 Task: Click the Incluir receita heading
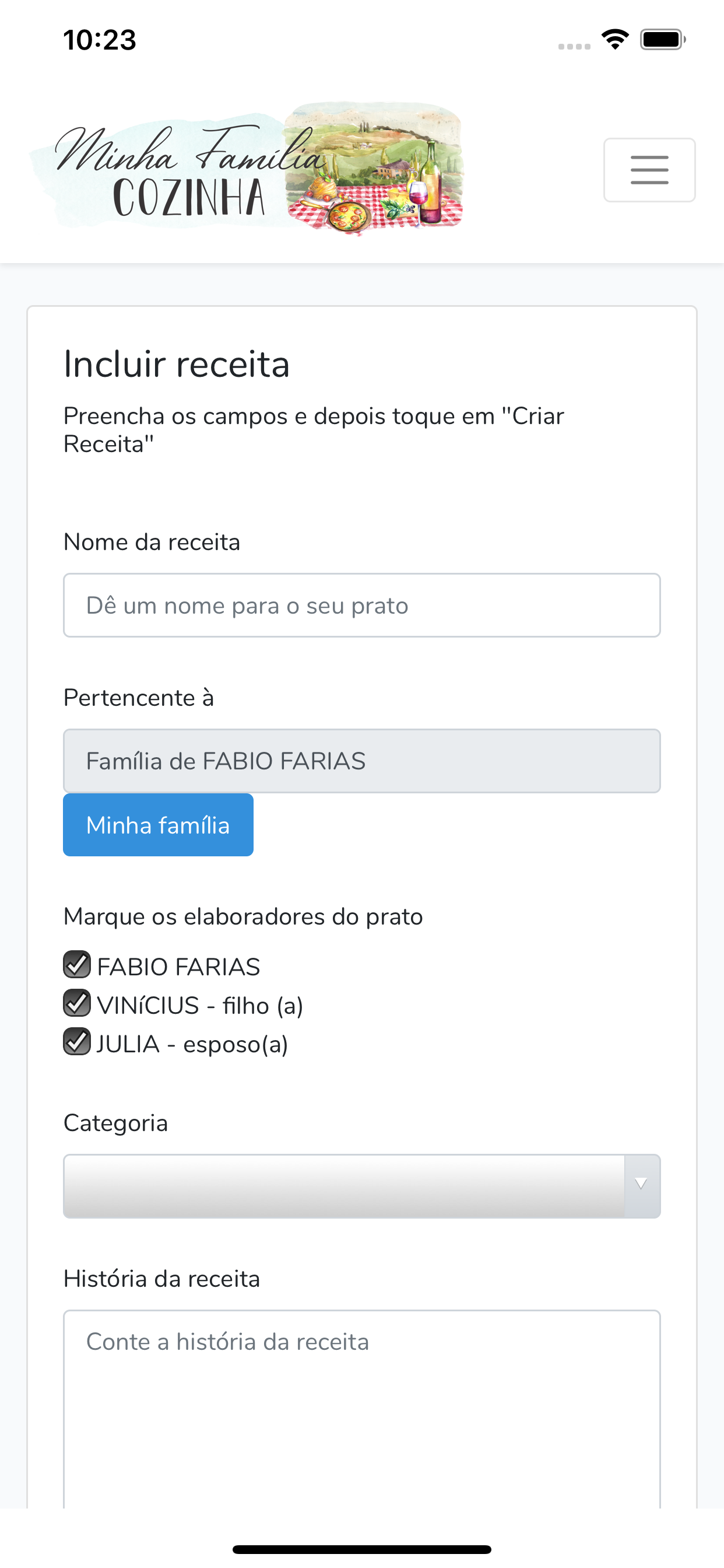(177, 365)
